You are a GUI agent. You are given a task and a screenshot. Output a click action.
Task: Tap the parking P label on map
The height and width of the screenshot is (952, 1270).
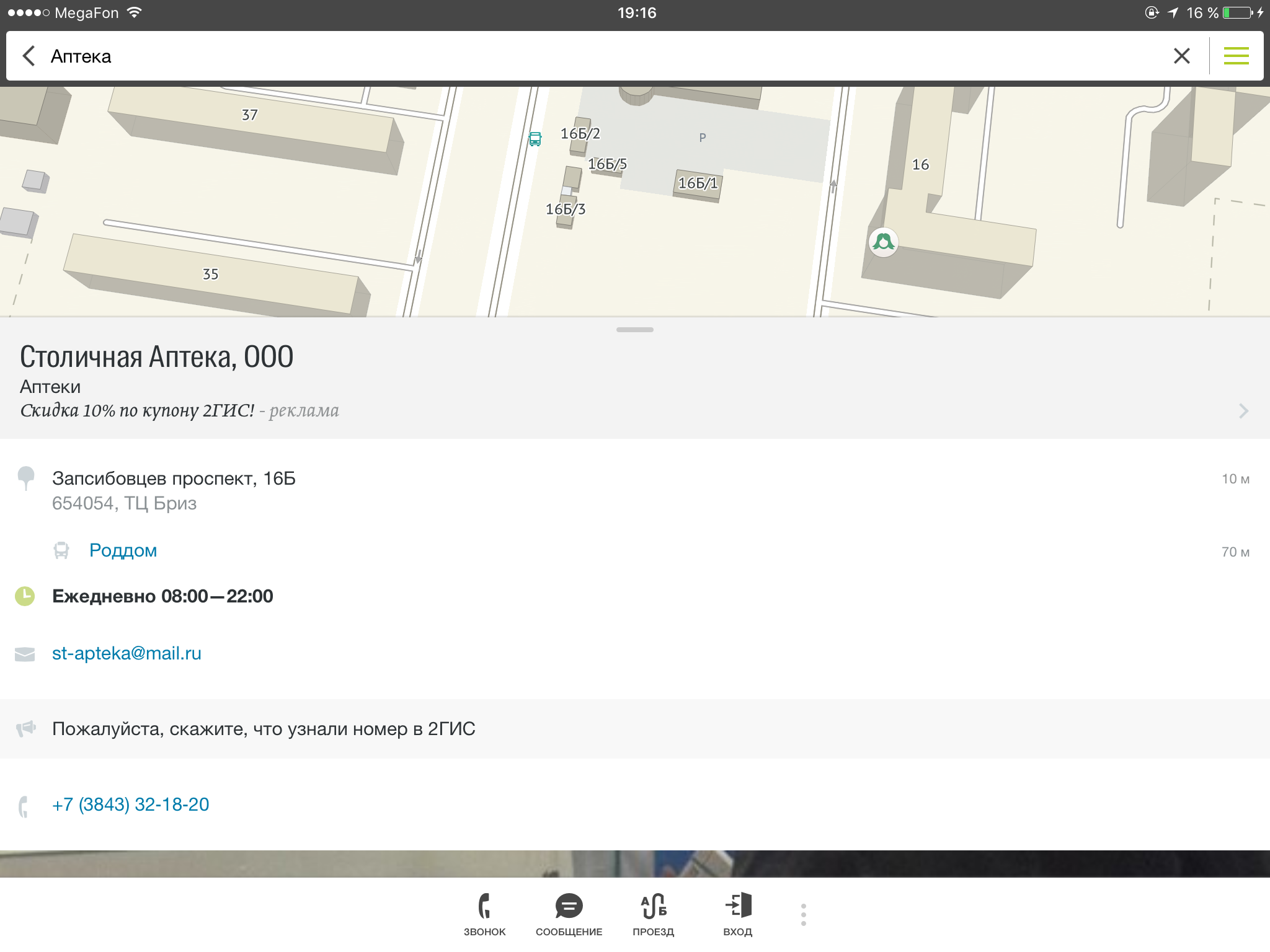(x=703, y=138)
